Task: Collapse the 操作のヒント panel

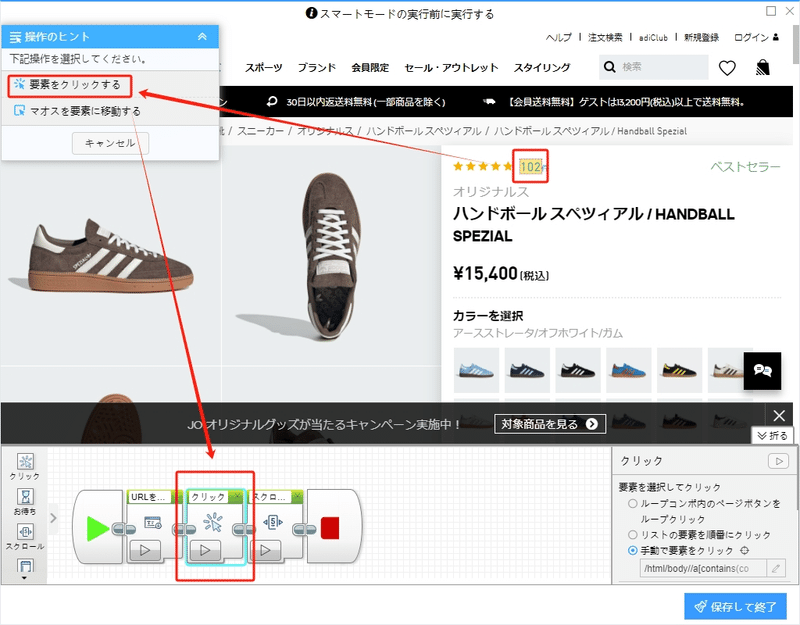Action: 203,37
